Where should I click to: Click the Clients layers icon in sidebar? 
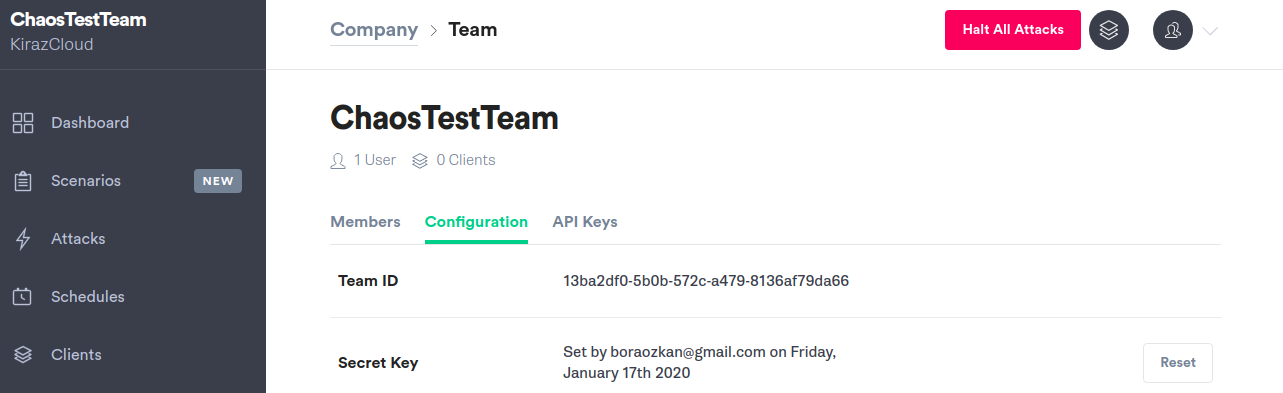pyautogui.click(x=23, y=355)
